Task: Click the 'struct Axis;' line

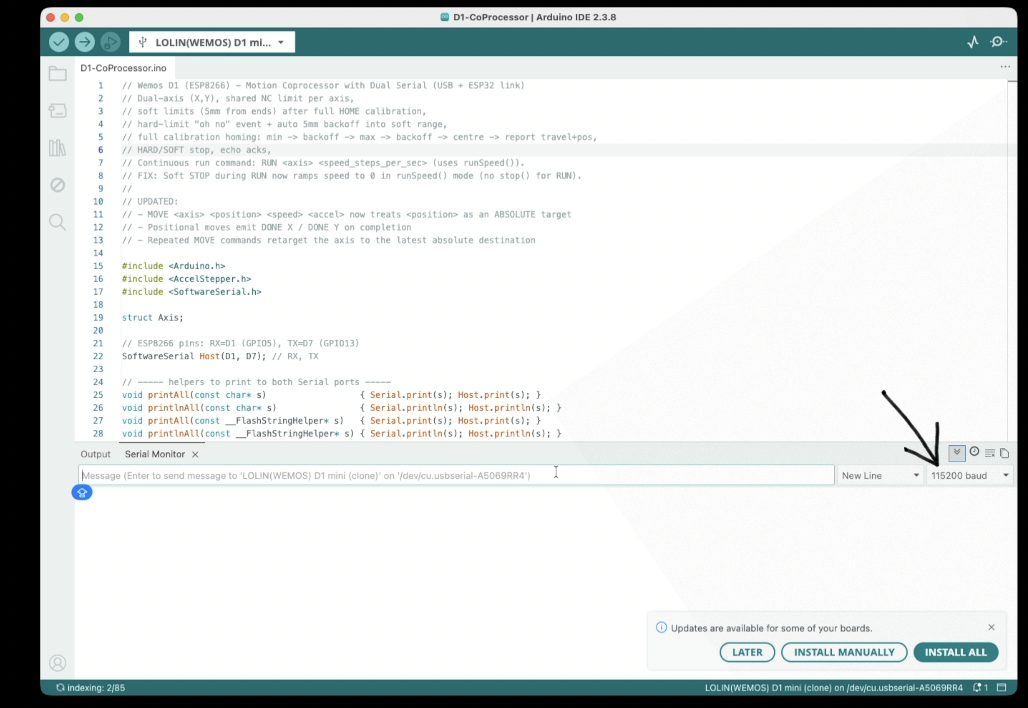Action: coord(153,317)
